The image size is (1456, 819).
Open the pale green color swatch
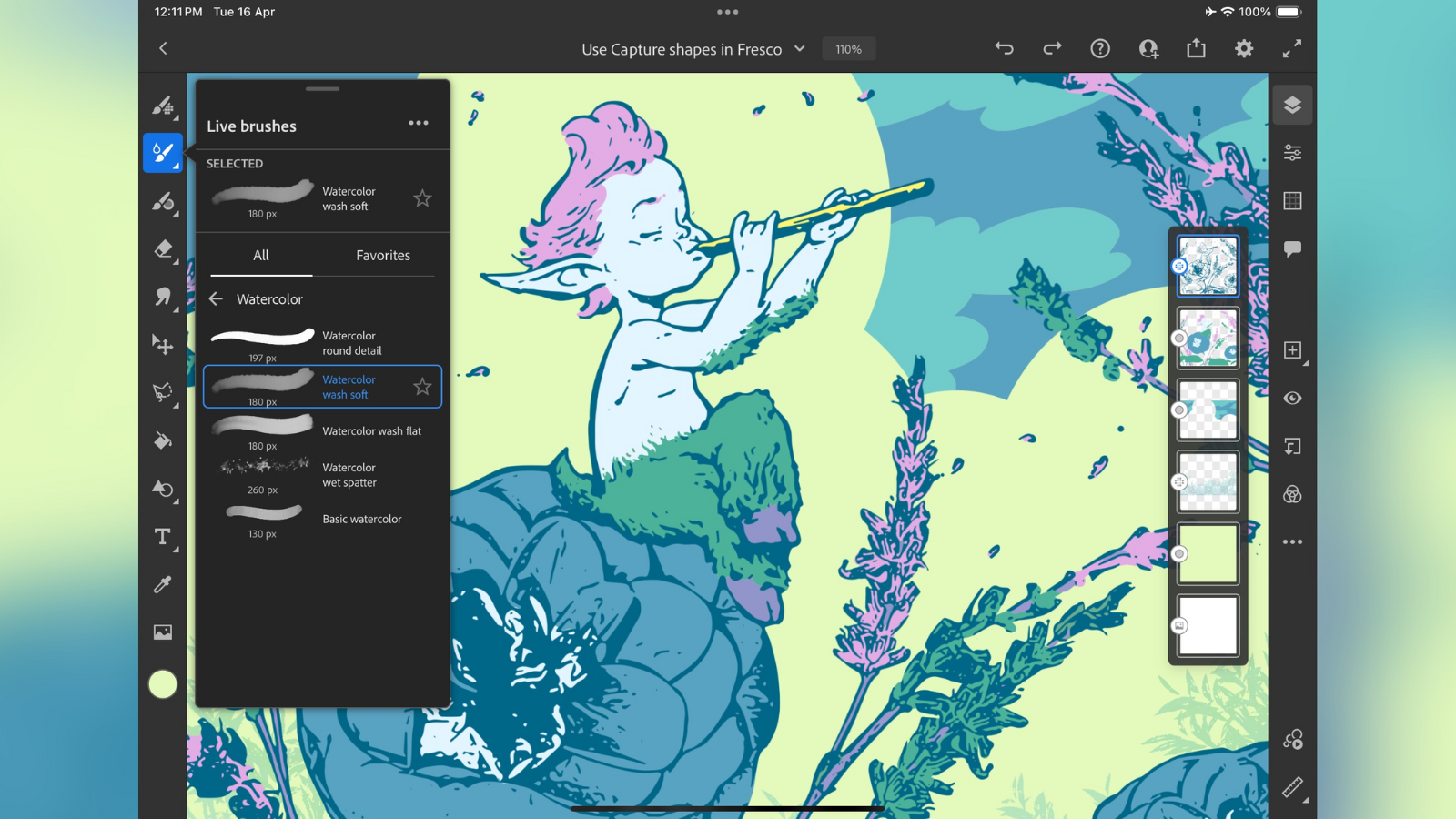(x=163, y=684)
